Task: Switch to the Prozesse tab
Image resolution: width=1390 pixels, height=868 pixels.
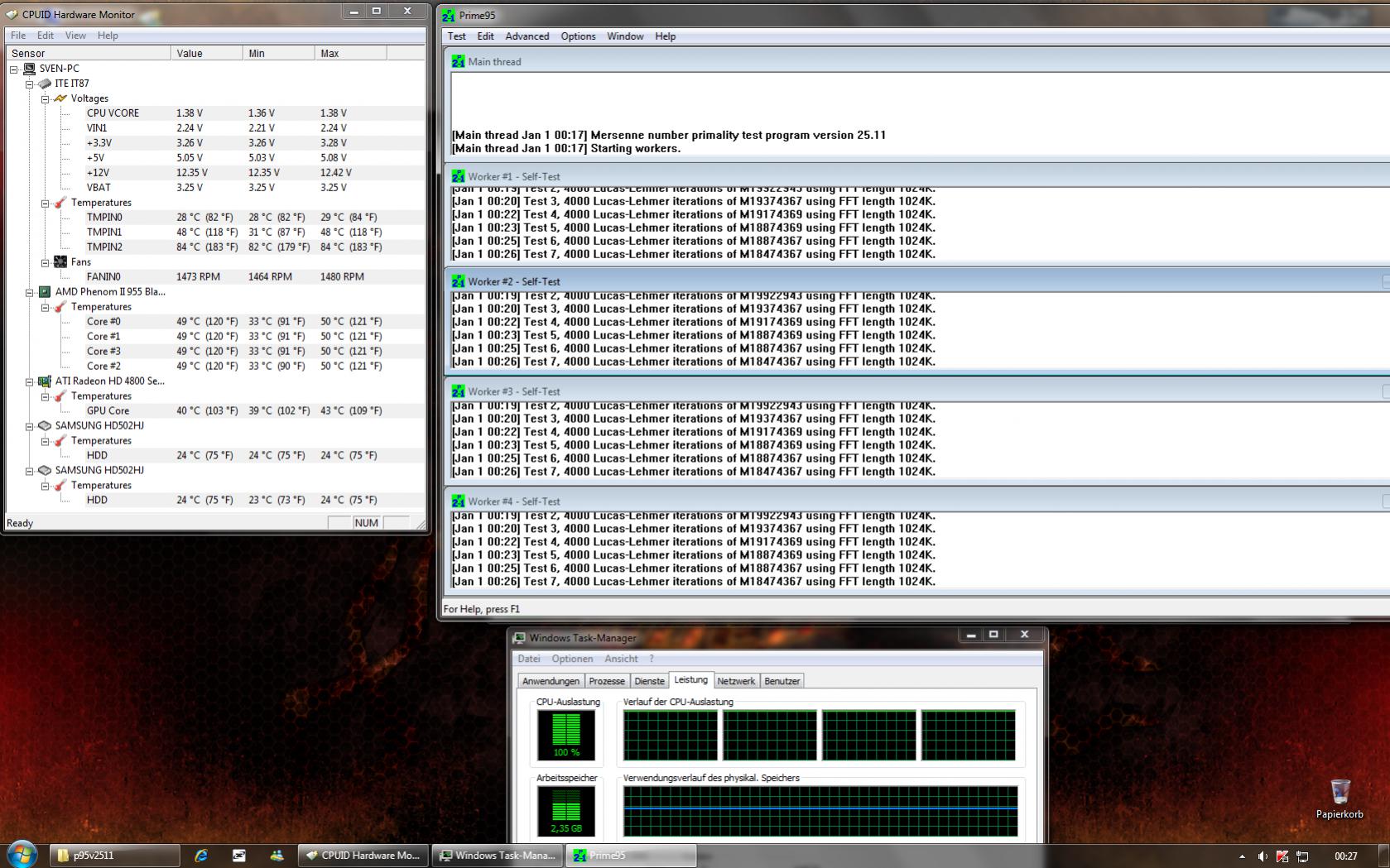Action: (607, 681)
